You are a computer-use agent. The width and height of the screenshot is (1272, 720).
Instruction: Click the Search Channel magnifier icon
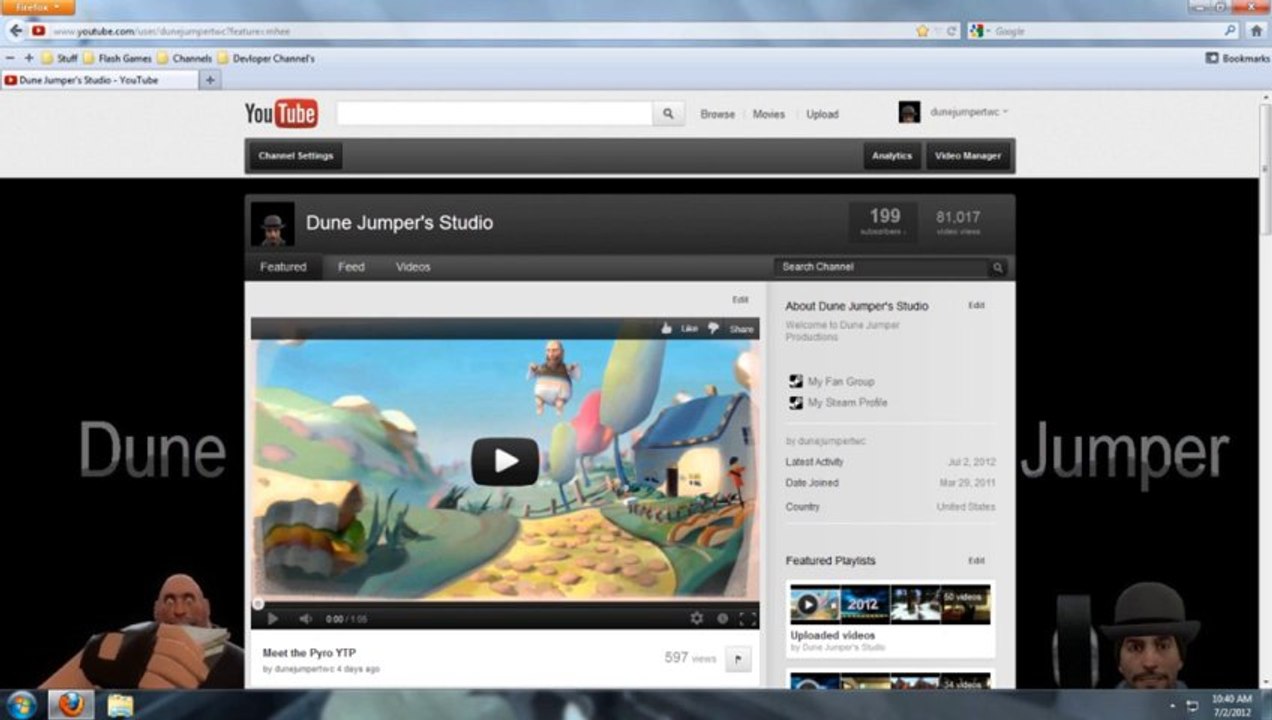pos(997,268)
